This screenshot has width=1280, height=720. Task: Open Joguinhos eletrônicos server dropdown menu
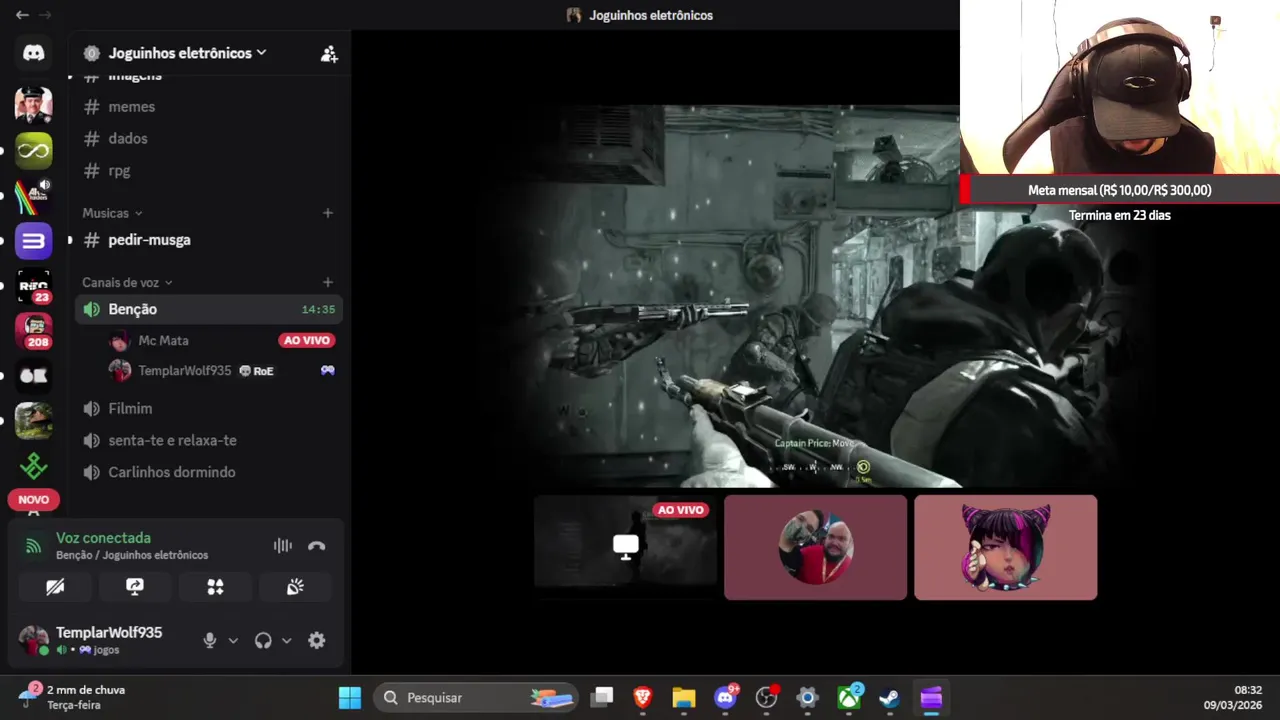188,53
